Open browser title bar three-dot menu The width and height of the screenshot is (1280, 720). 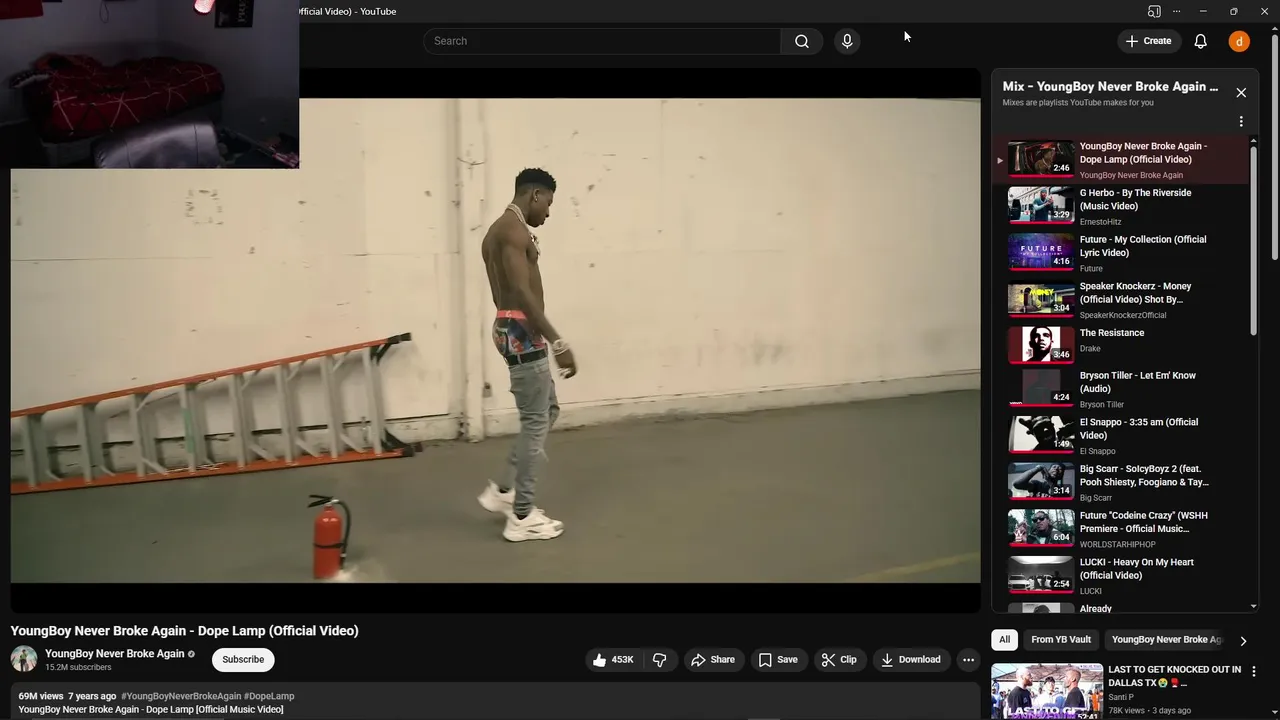(x=1176, y=11)
